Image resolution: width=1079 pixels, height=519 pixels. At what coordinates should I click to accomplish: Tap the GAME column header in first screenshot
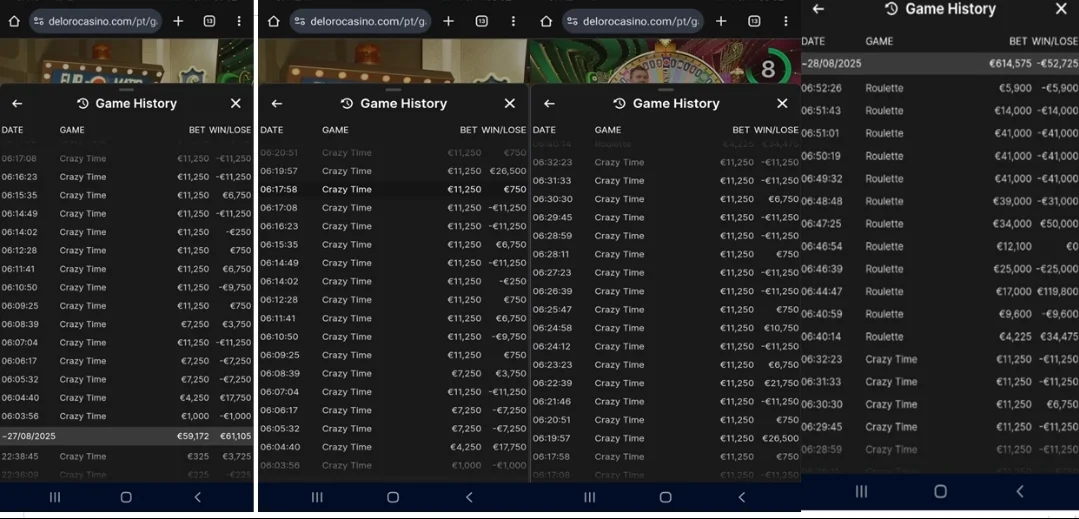[72, 129]
